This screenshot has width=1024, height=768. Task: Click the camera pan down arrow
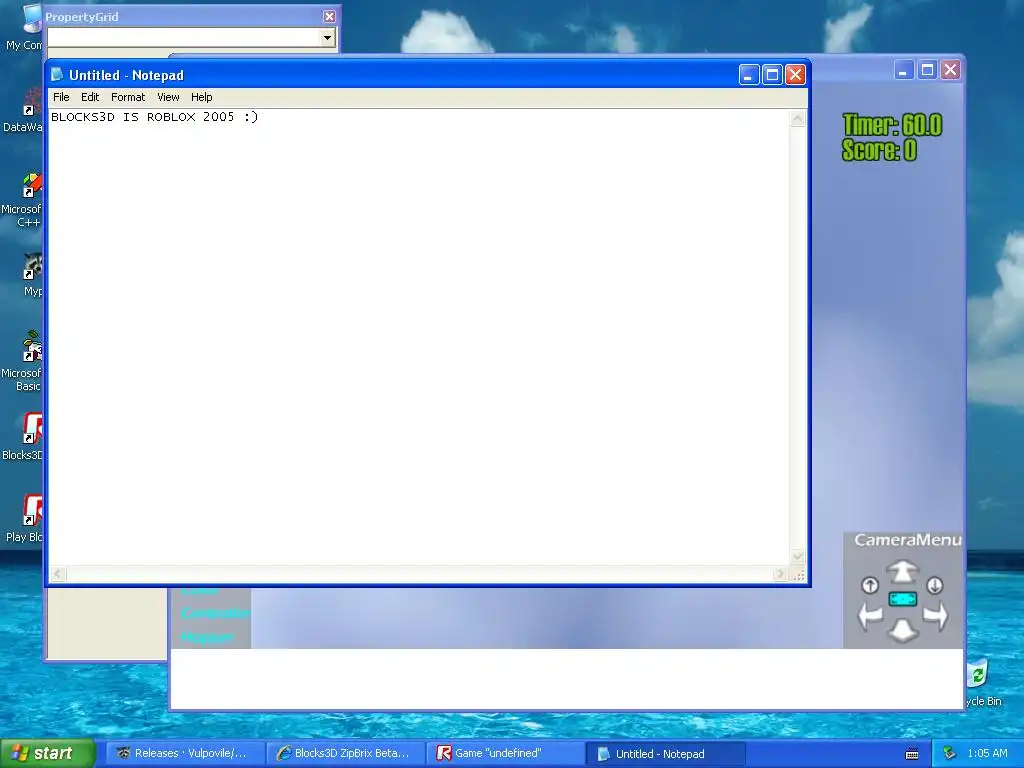903,630
